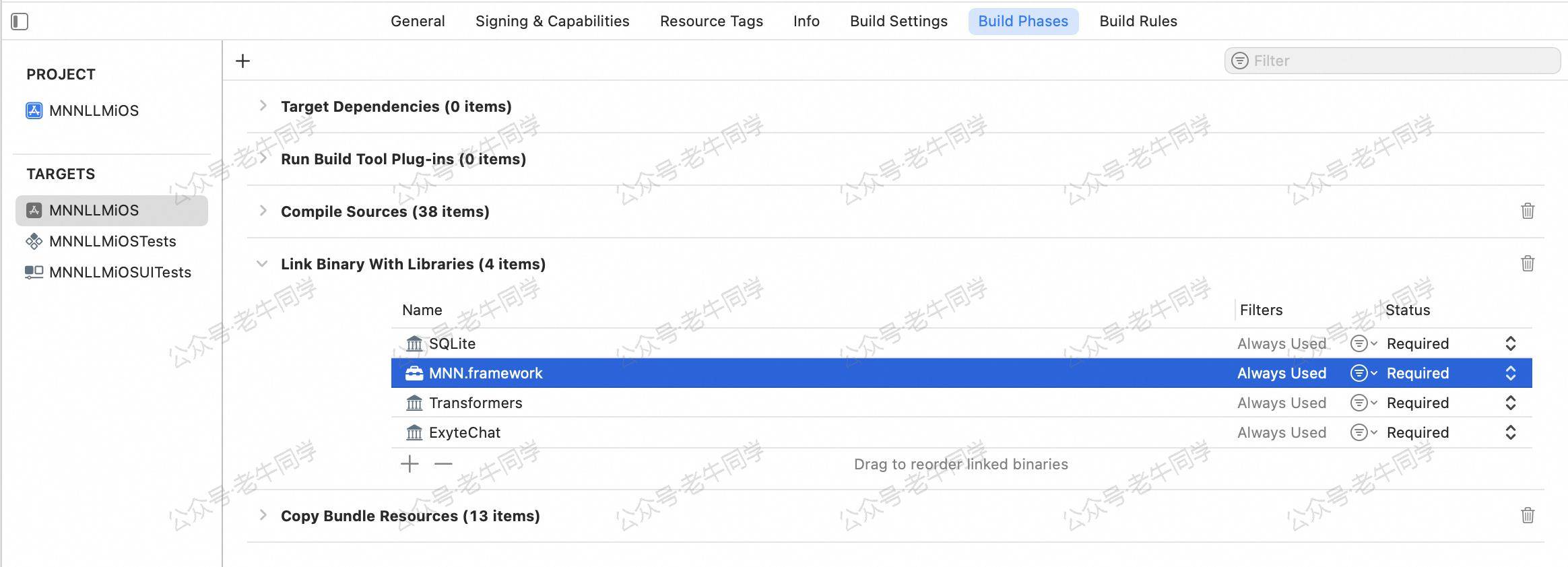Delete the Copy Bundle Resources phase
Viewport: 1568px width, 567px height.
[1528, 515]
